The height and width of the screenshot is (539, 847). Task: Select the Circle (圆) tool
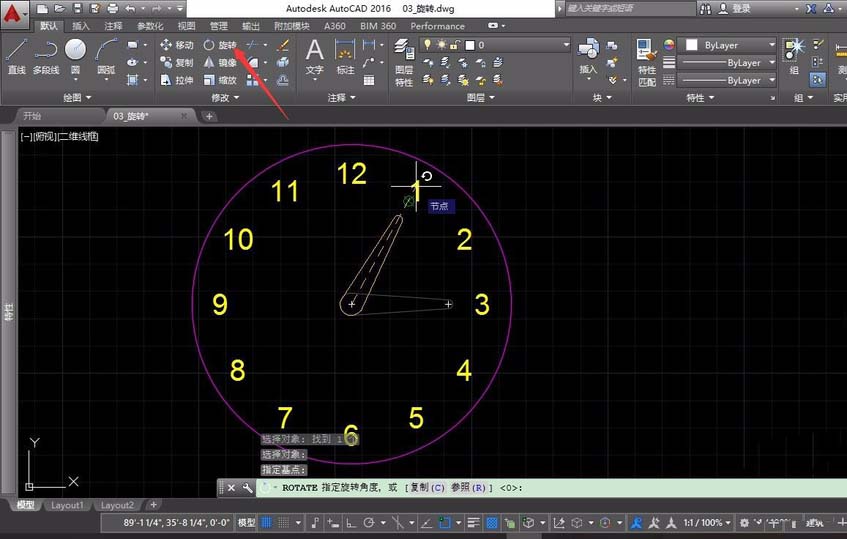(75, 56)
